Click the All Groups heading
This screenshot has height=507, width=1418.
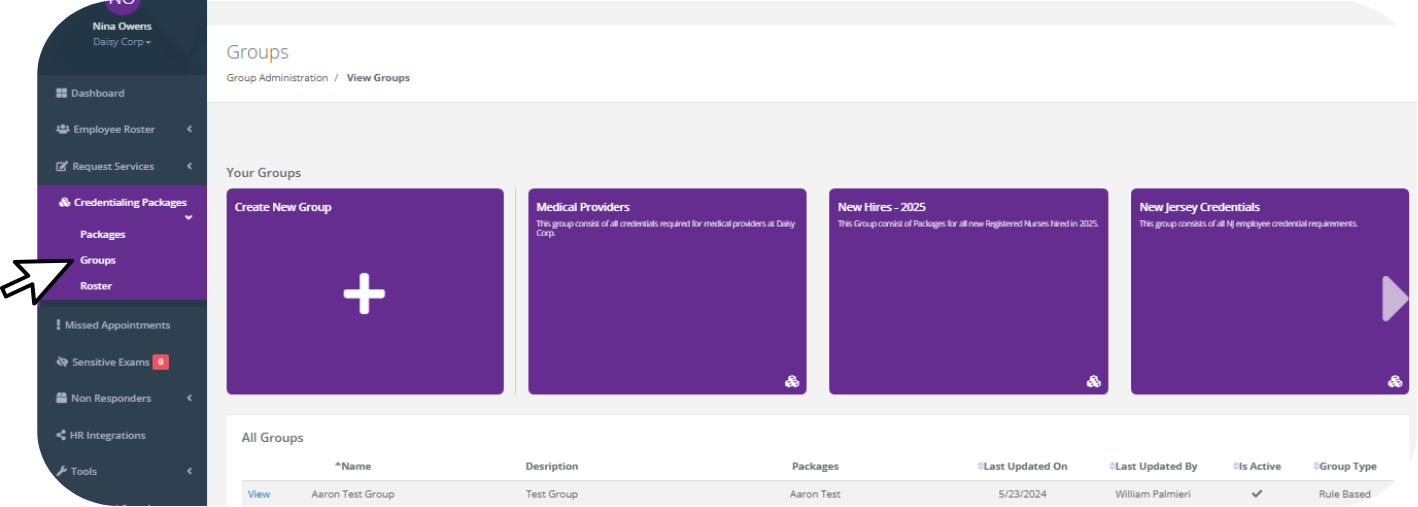click(273, 438)
